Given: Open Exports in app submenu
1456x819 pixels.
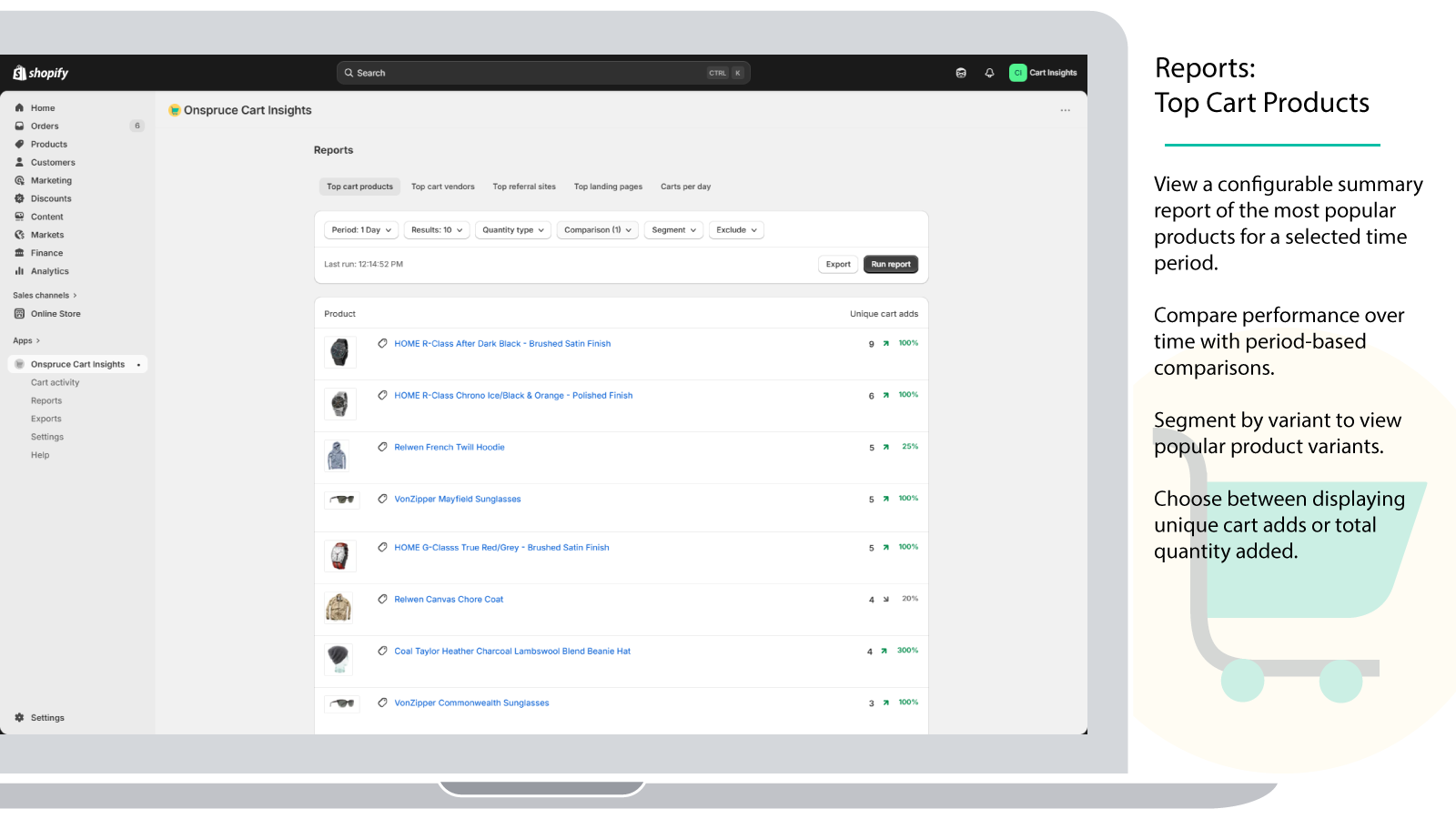Looking at the screenshot, I should (x=46, y=420).
